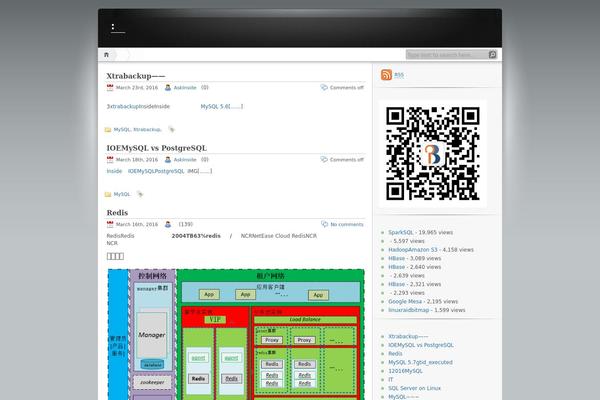Viewport: 600px width, 400px height.
Task: Click the Inside link in IOEMySQL excerpt
Action: pos(114,171)
